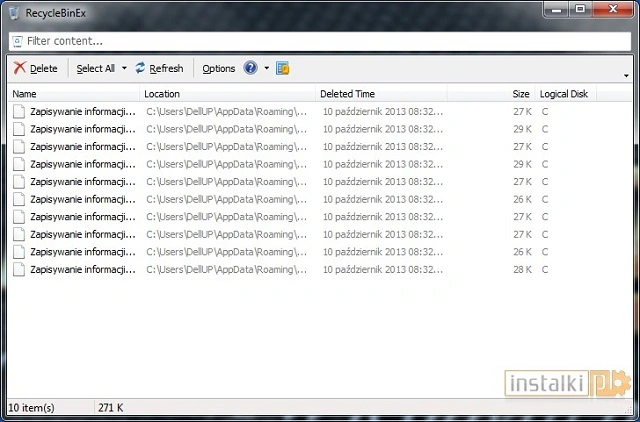Click the yellow toolbar icon after Help
The height and width of the screenshot is (422, 640).
(282, 68)
